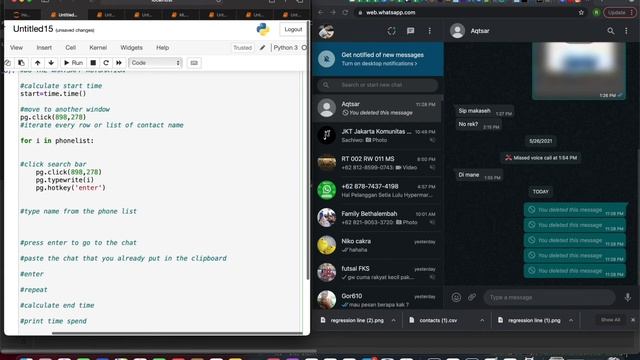Screen dimensions: 640x360
Task: Open the +62 878-7437-4198 chat
Action: pos(378,190)
